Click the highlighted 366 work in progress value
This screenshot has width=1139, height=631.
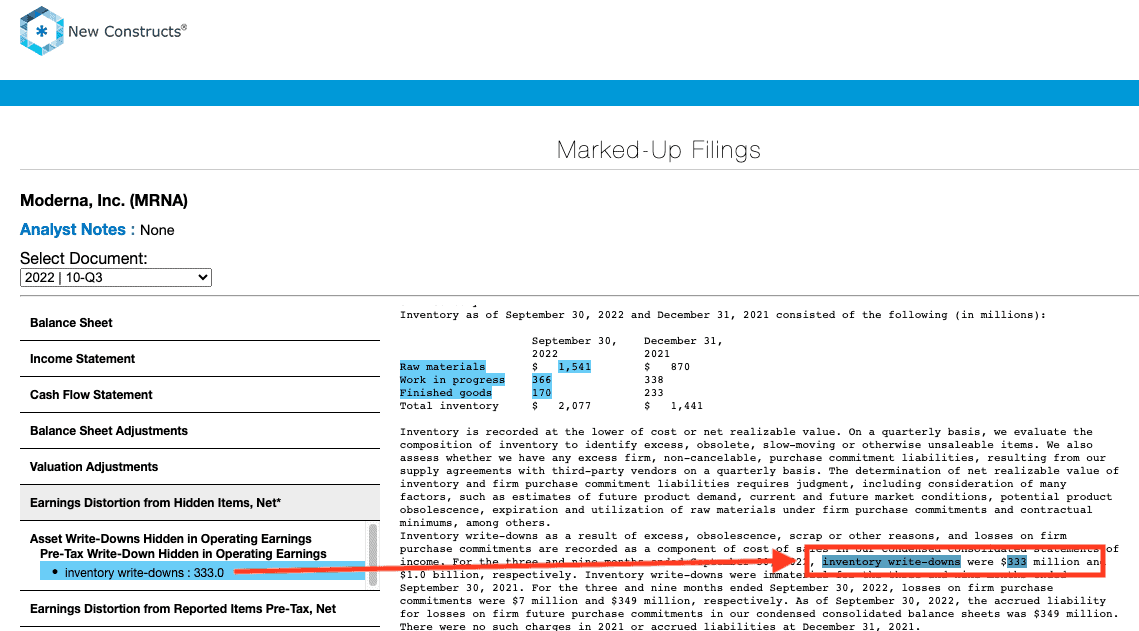(x=541, y=380)
